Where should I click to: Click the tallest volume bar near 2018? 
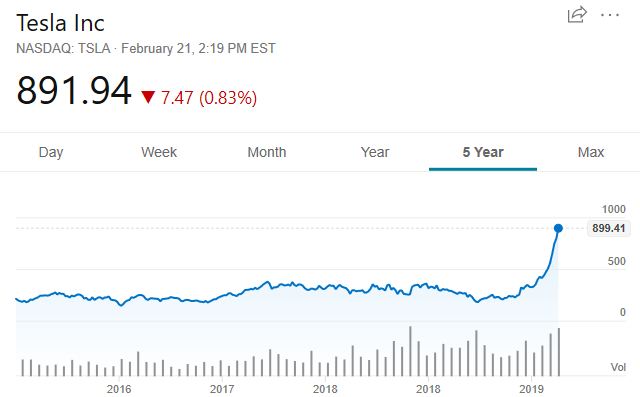click(410, 351)
